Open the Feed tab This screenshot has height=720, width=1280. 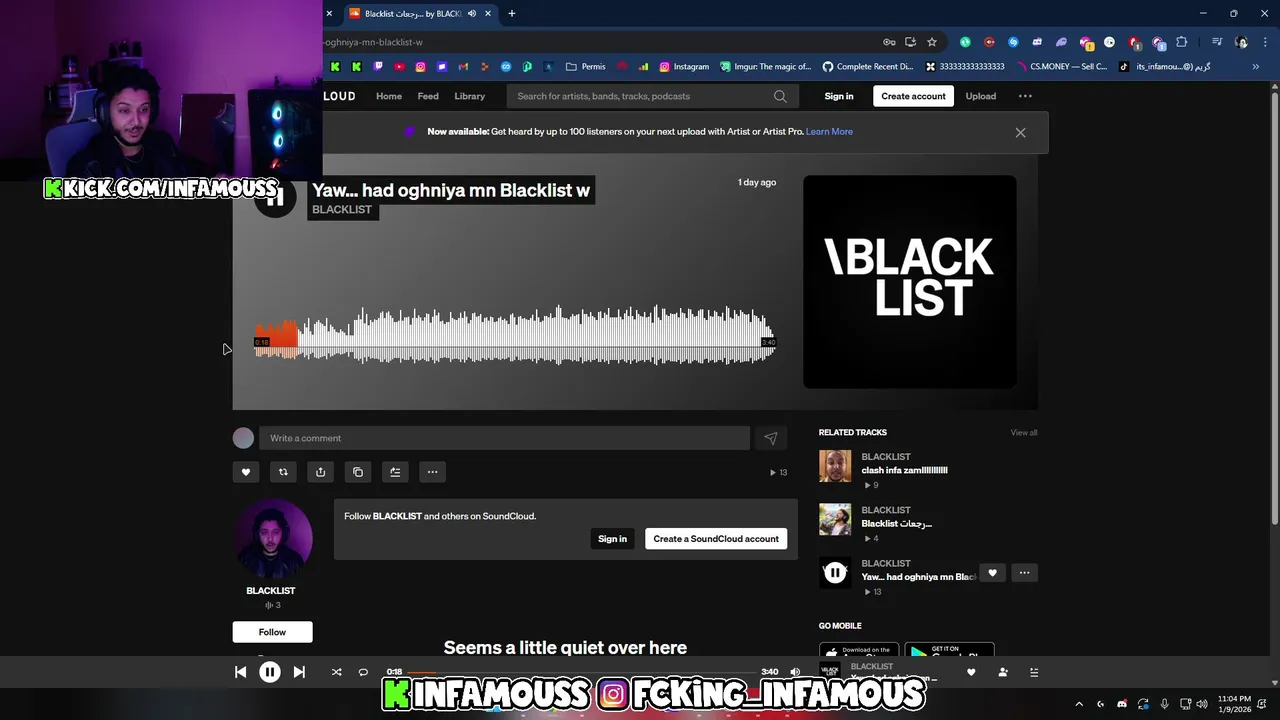point(428,96)
